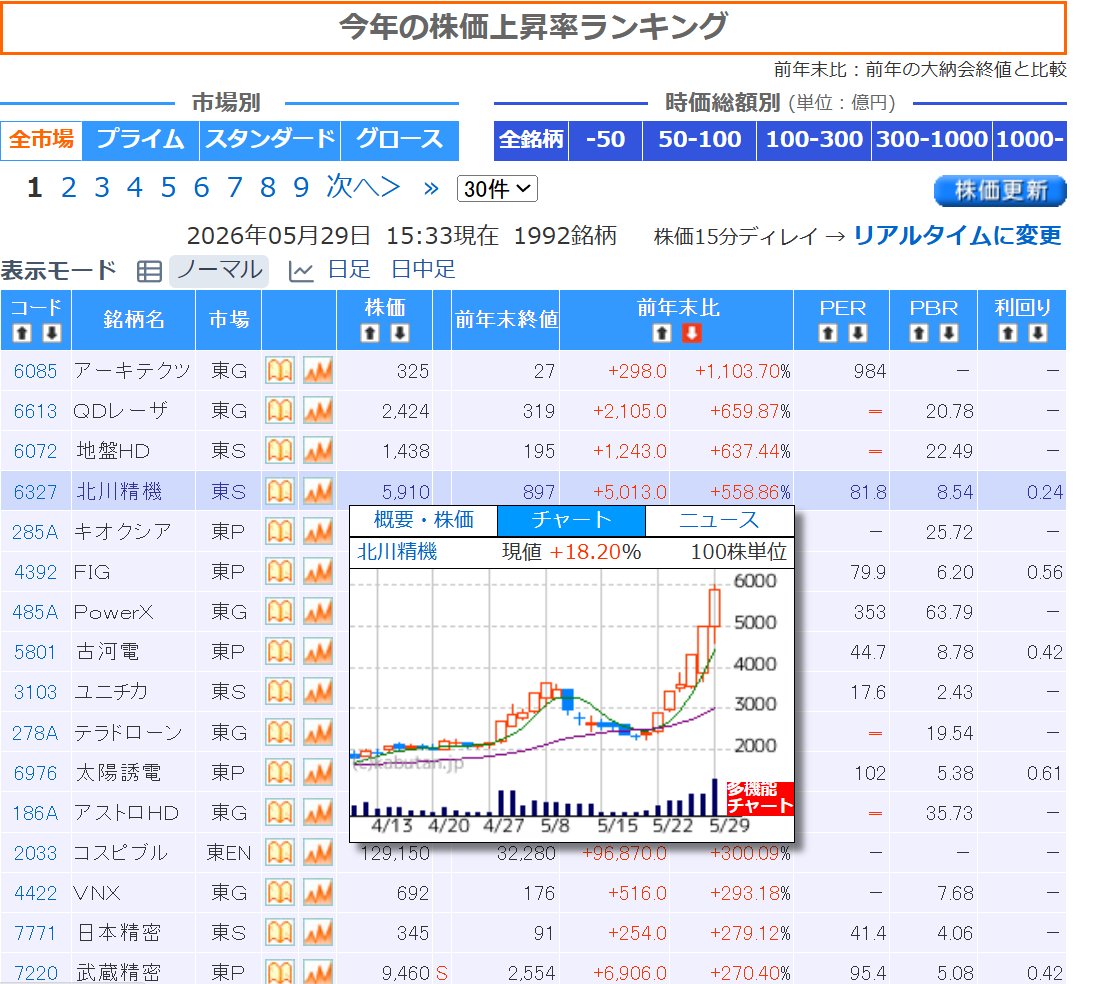
Task: Open book icon for QDレーザ row
Action: 279,410
